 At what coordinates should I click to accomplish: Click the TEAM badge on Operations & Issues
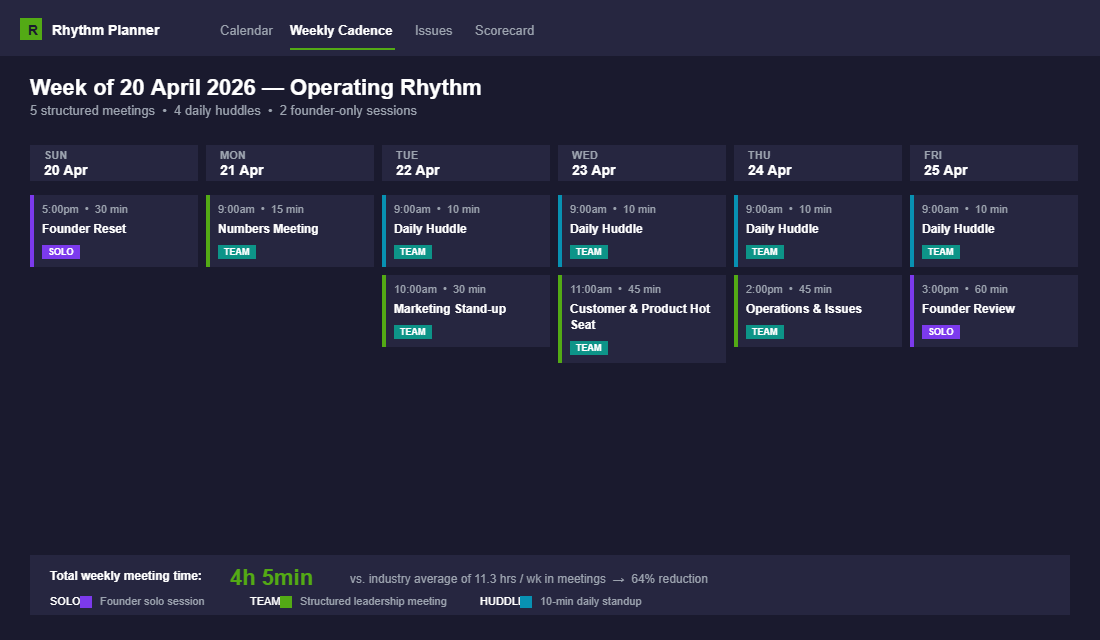pyautogui.click(x=764, y=331)
